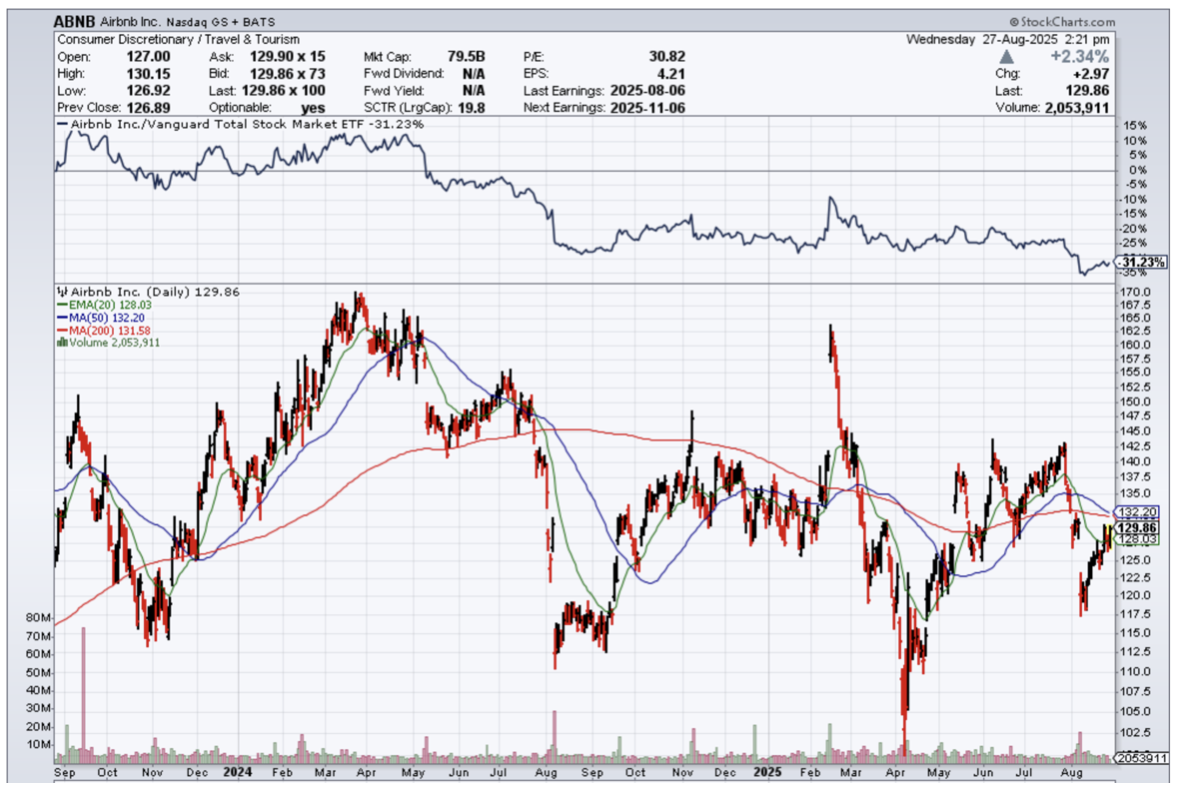Select Consumer Discretionary / Travel & Tourism sector text

pyautogui.click(x=178, y=39)
